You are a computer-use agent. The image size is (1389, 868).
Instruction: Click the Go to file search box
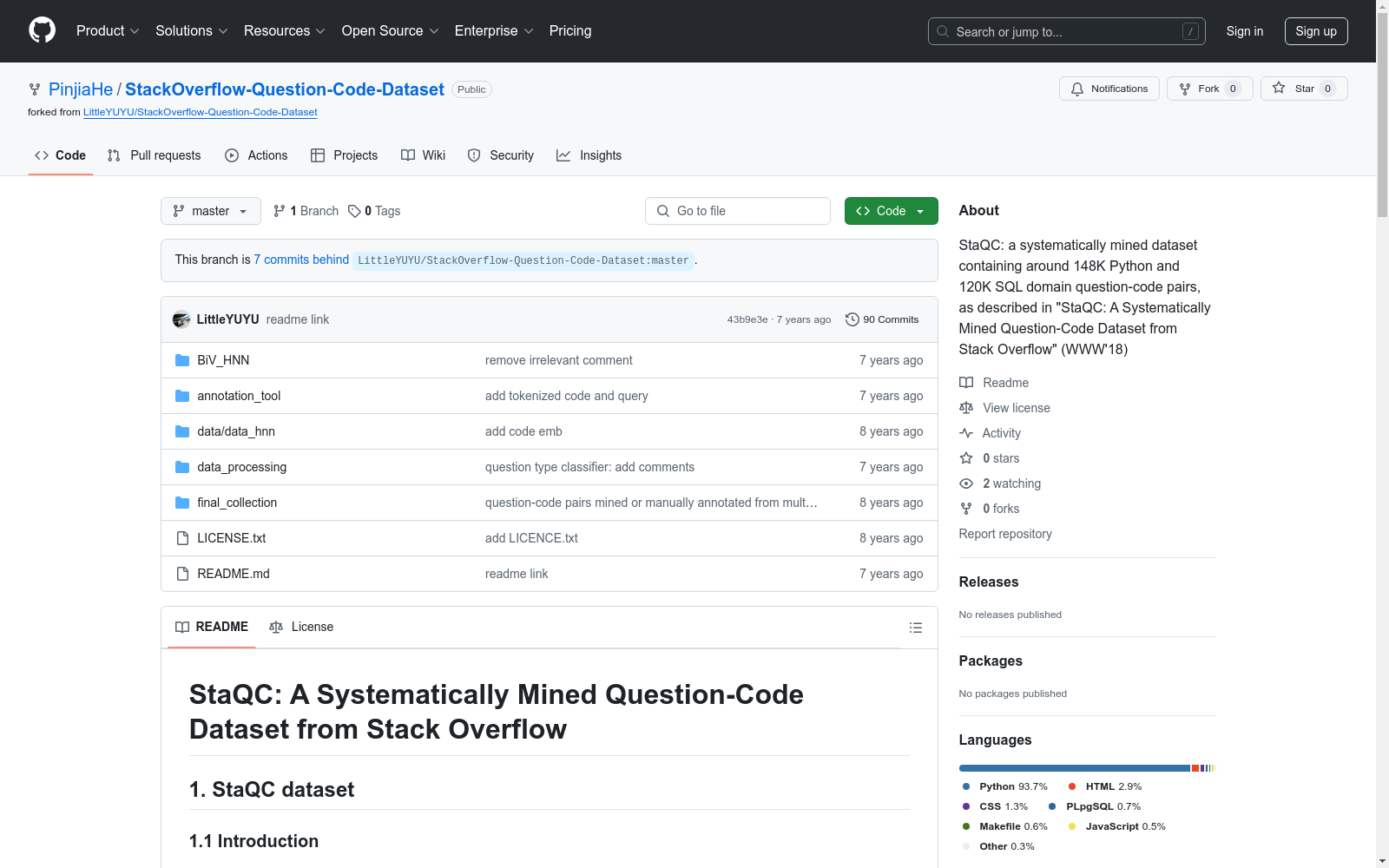738,211
